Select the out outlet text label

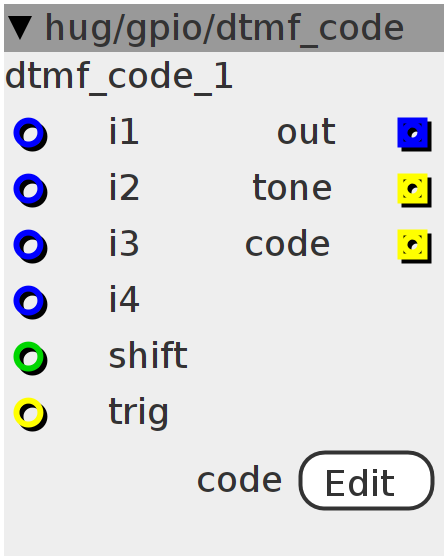pos(307,132)
